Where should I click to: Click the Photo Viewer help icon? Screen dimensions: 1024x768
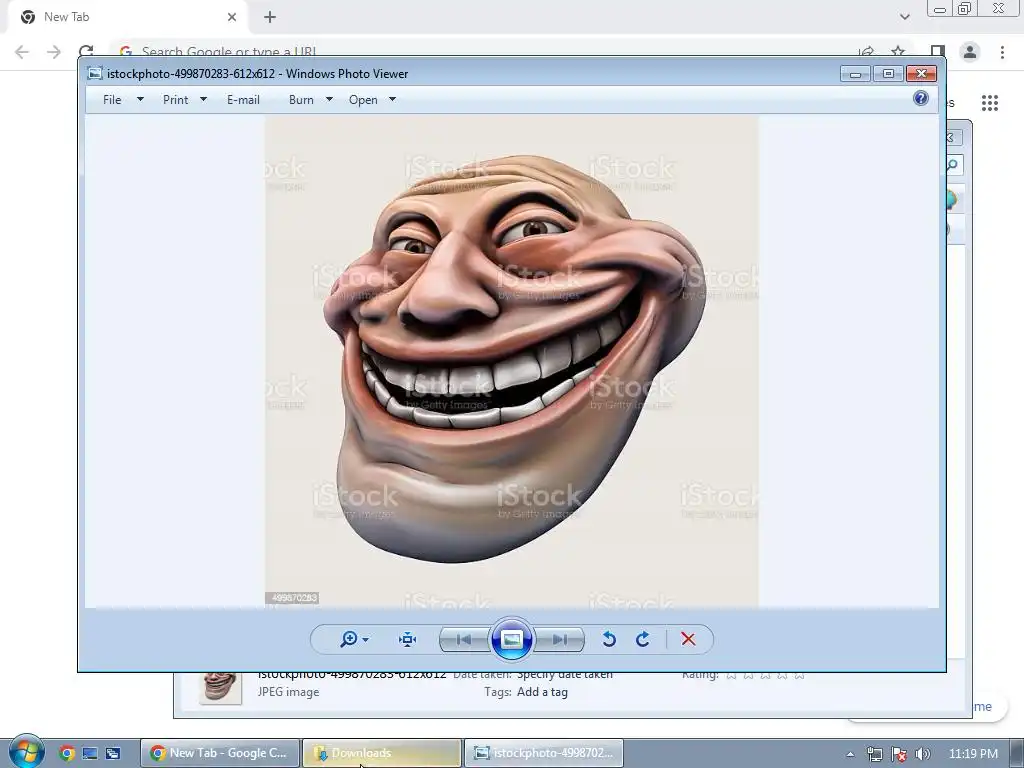pyautogui.click(x=921, y=98)
